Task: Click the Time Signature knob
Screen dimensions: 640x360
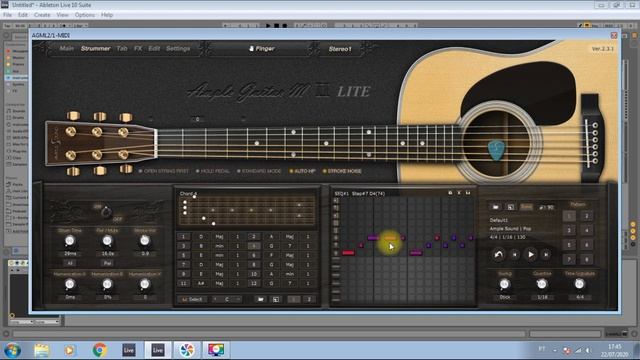Action: 580,284
